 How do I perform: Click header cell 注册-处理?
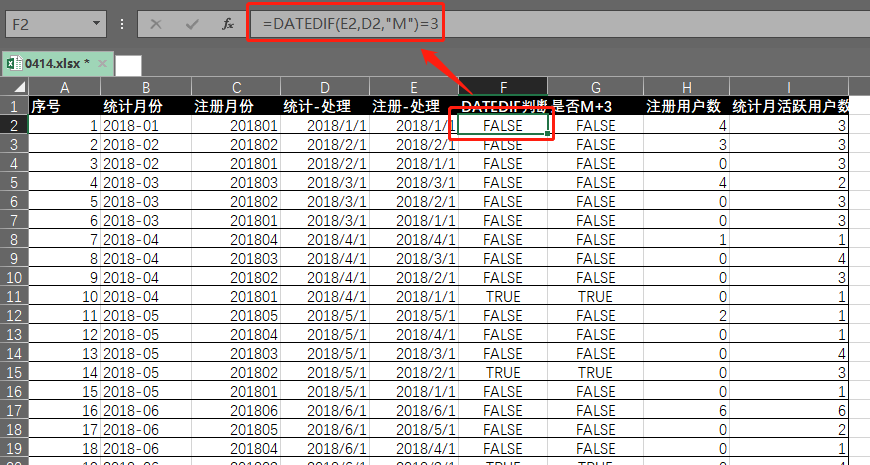pyautogui.click(x=413, y=106)
